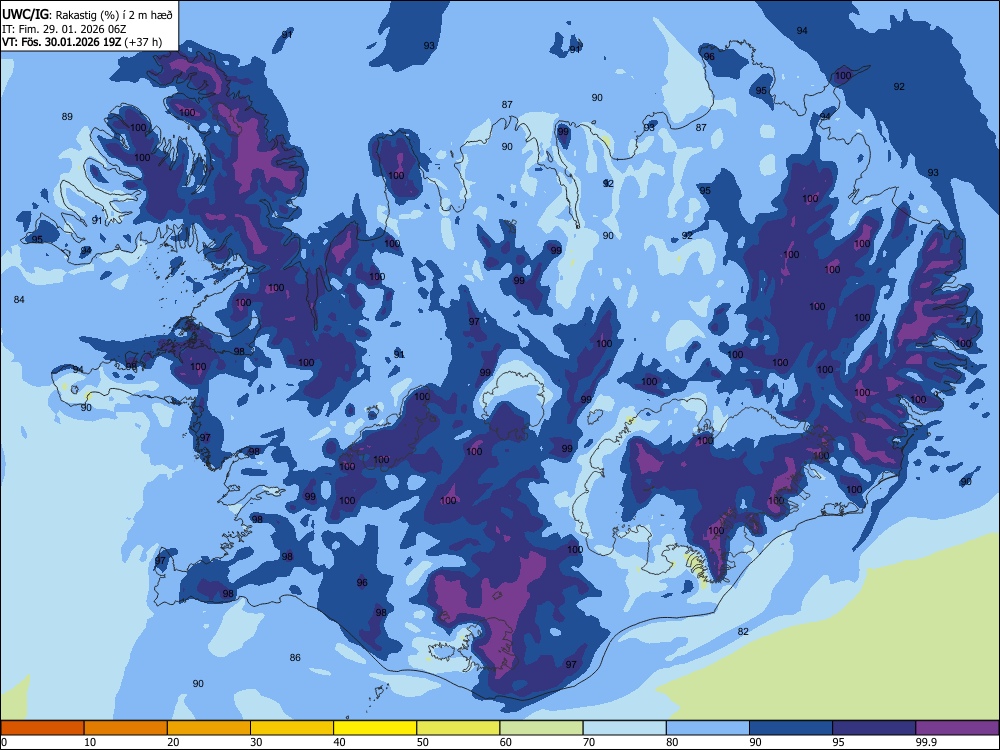Screen dimensions: 1000x750
Task: Click the legend tick label "60"
Action: (506, 742)
